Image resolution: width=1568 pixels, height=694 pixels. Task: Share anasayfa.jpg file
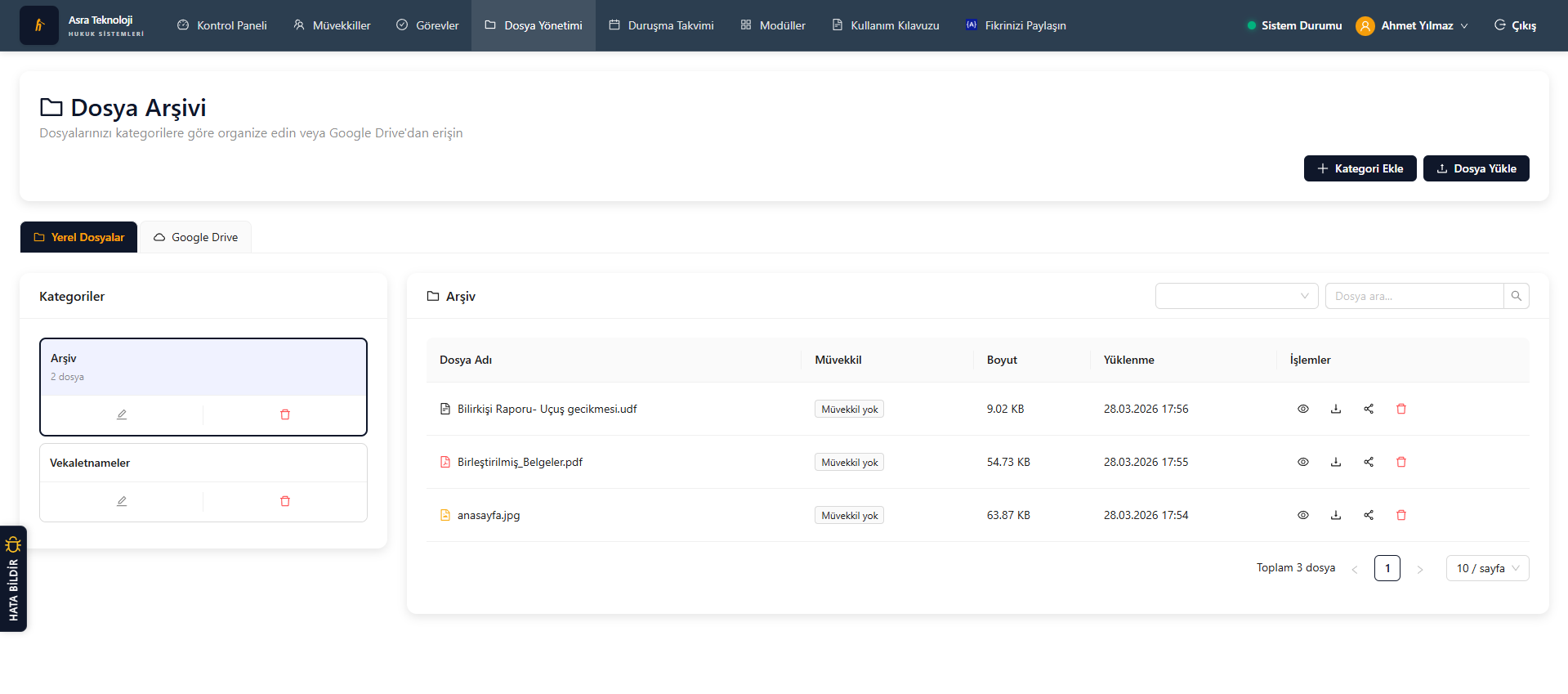click(x=1369, y=515)
